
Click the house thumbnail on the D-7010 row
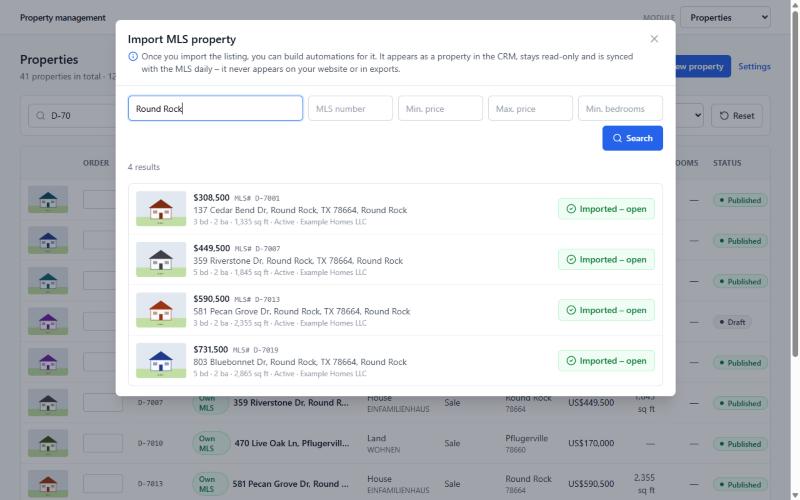(48, 443)
